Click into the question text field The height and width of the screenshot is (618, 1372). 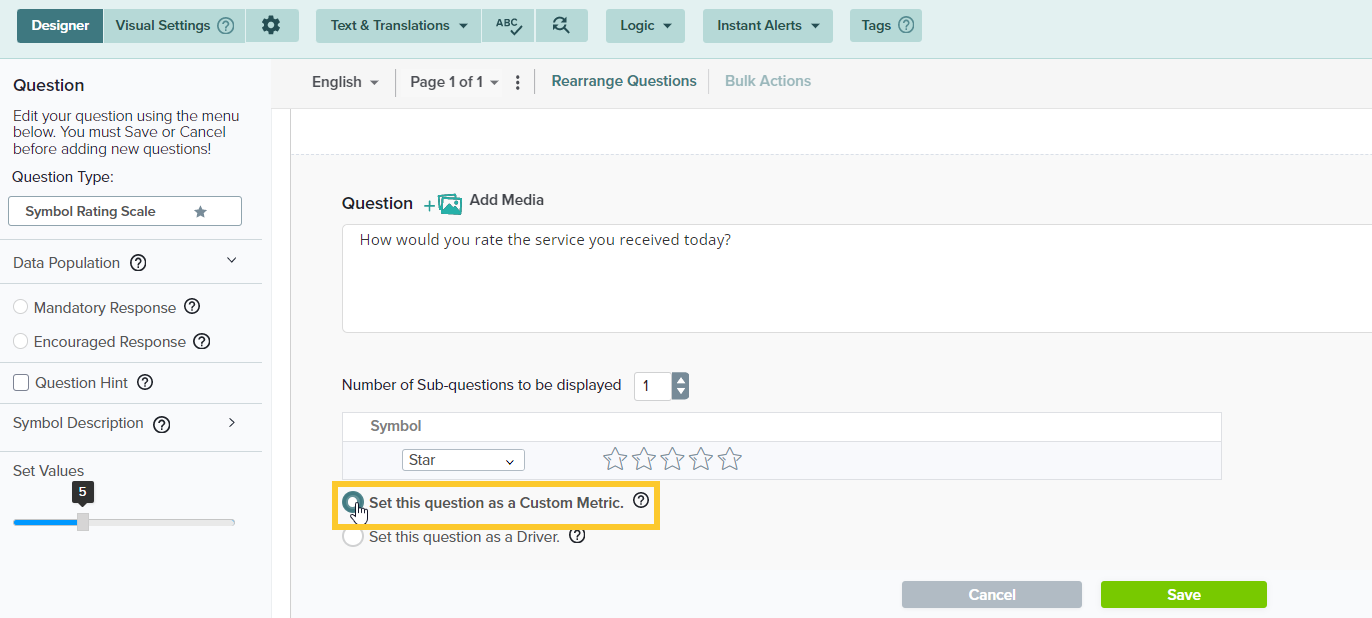[x=850, y=278]
